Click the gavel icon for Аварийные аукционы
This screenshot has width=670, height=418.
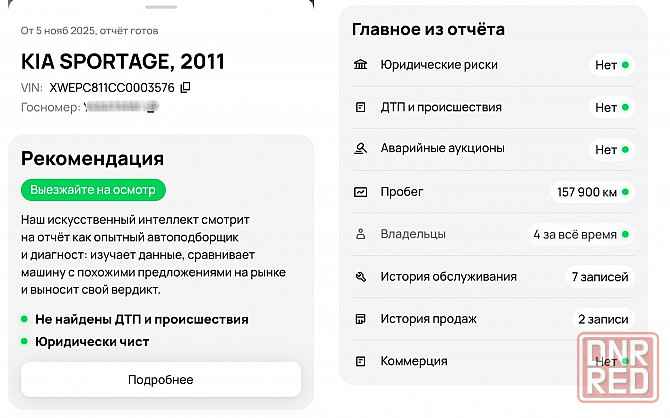pos(360,149)
